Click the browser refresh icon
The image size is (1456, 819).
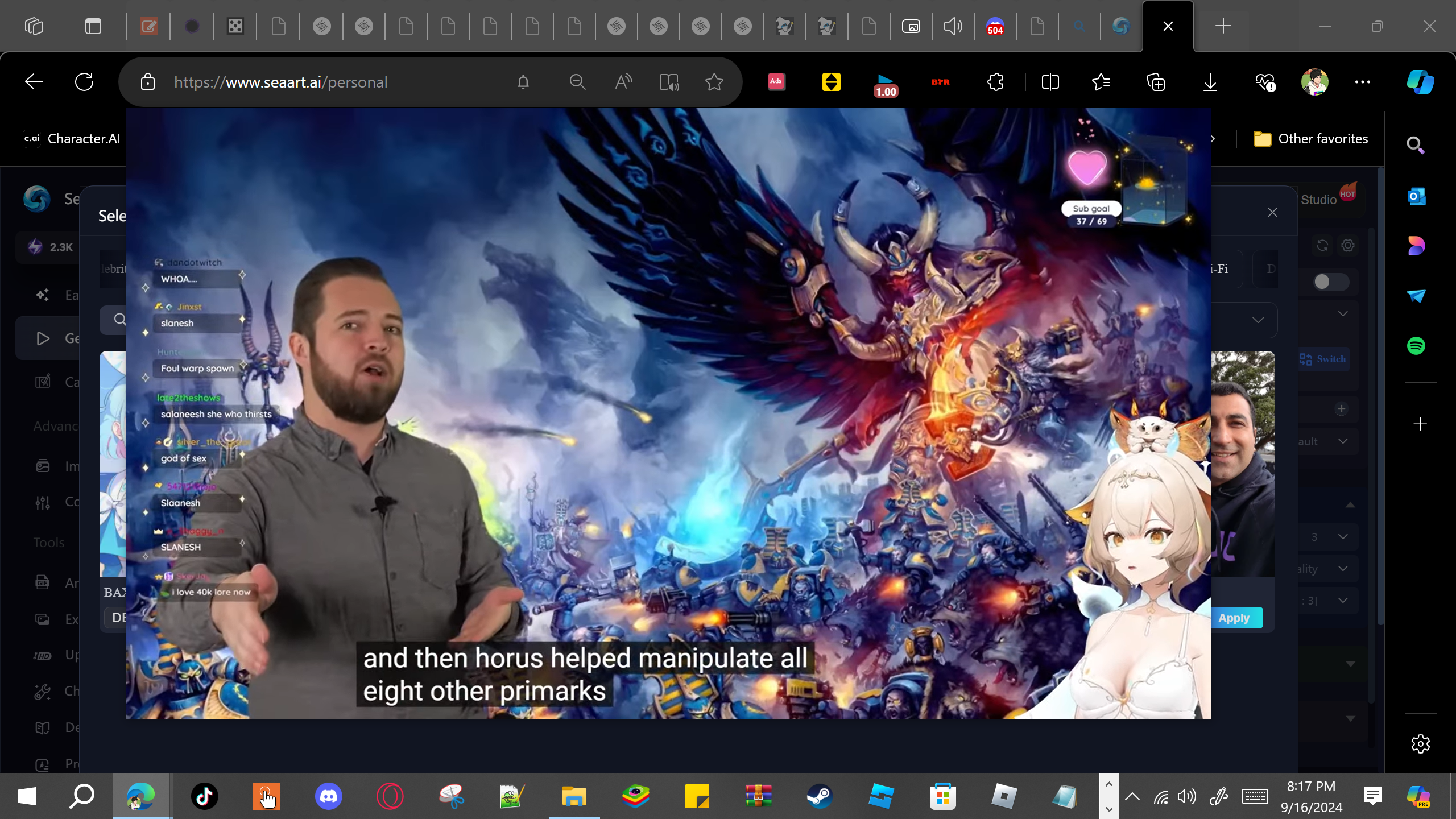[84, 82]
